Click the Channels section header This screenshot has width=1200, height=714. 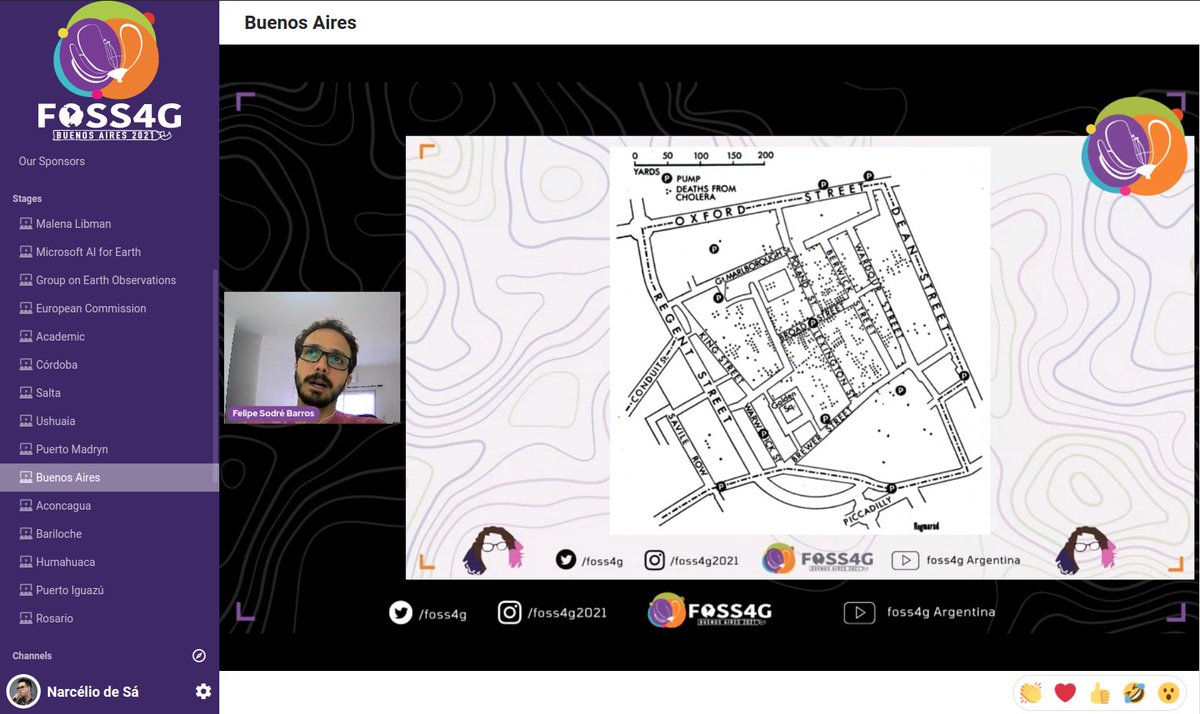[x=32, y=656]
